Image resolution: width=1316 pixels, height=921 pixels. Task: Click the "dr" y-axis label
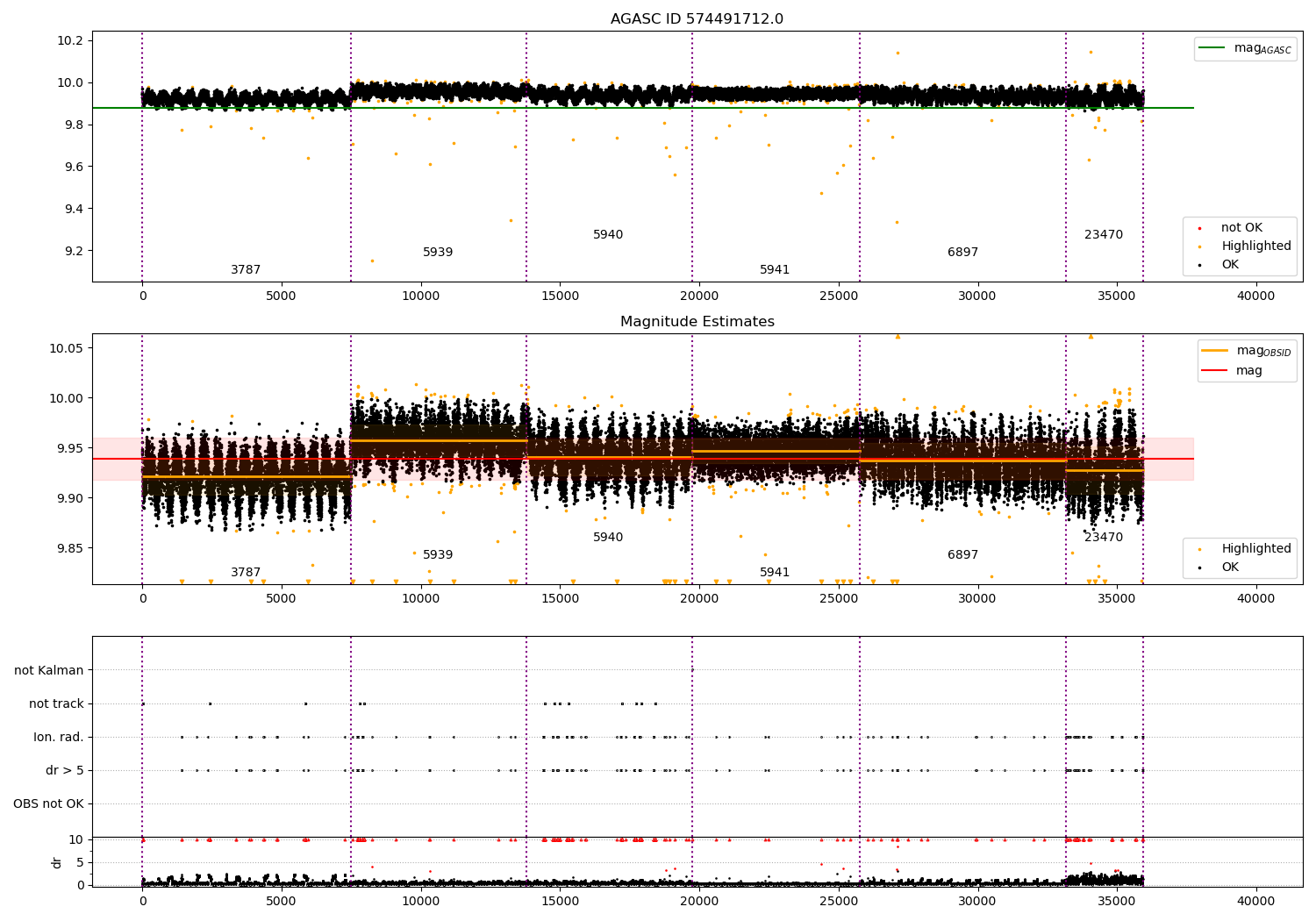point(57,862)
